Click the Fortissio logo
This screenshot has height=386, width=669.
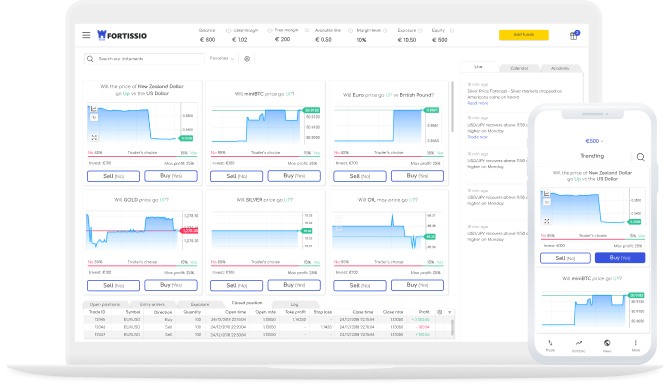[x=122, y=35]
